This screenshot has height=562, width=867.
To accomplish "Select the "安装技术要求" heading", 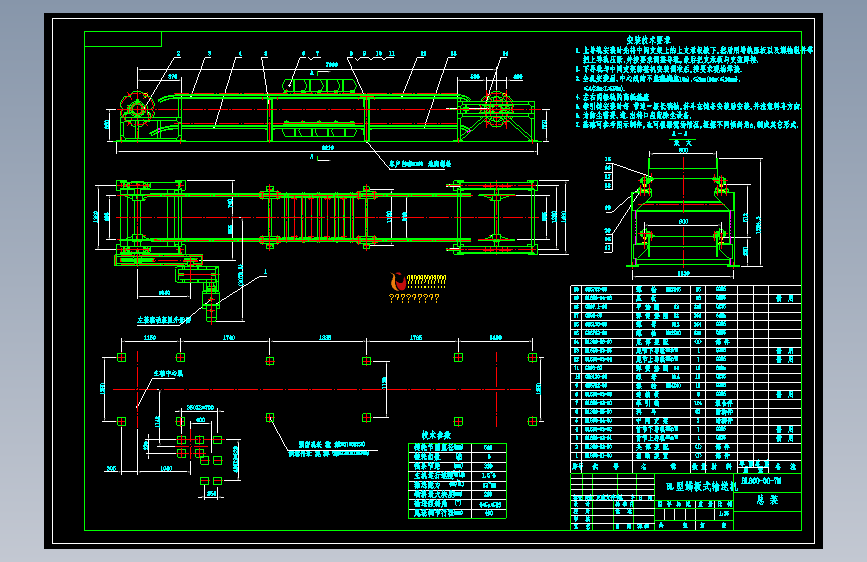I will (x=648, y=40).
